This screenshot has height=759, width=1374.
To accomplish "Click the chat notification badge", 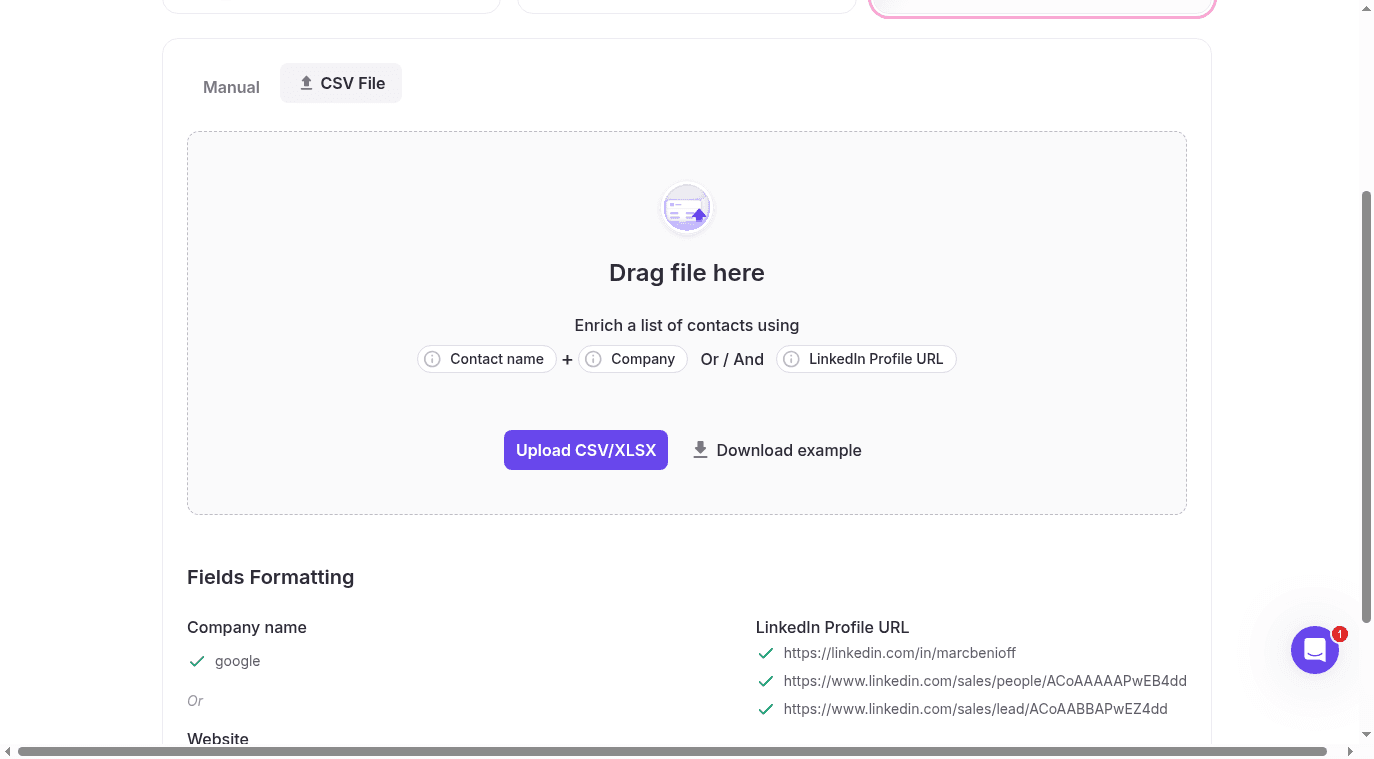I will (1340, 634).
